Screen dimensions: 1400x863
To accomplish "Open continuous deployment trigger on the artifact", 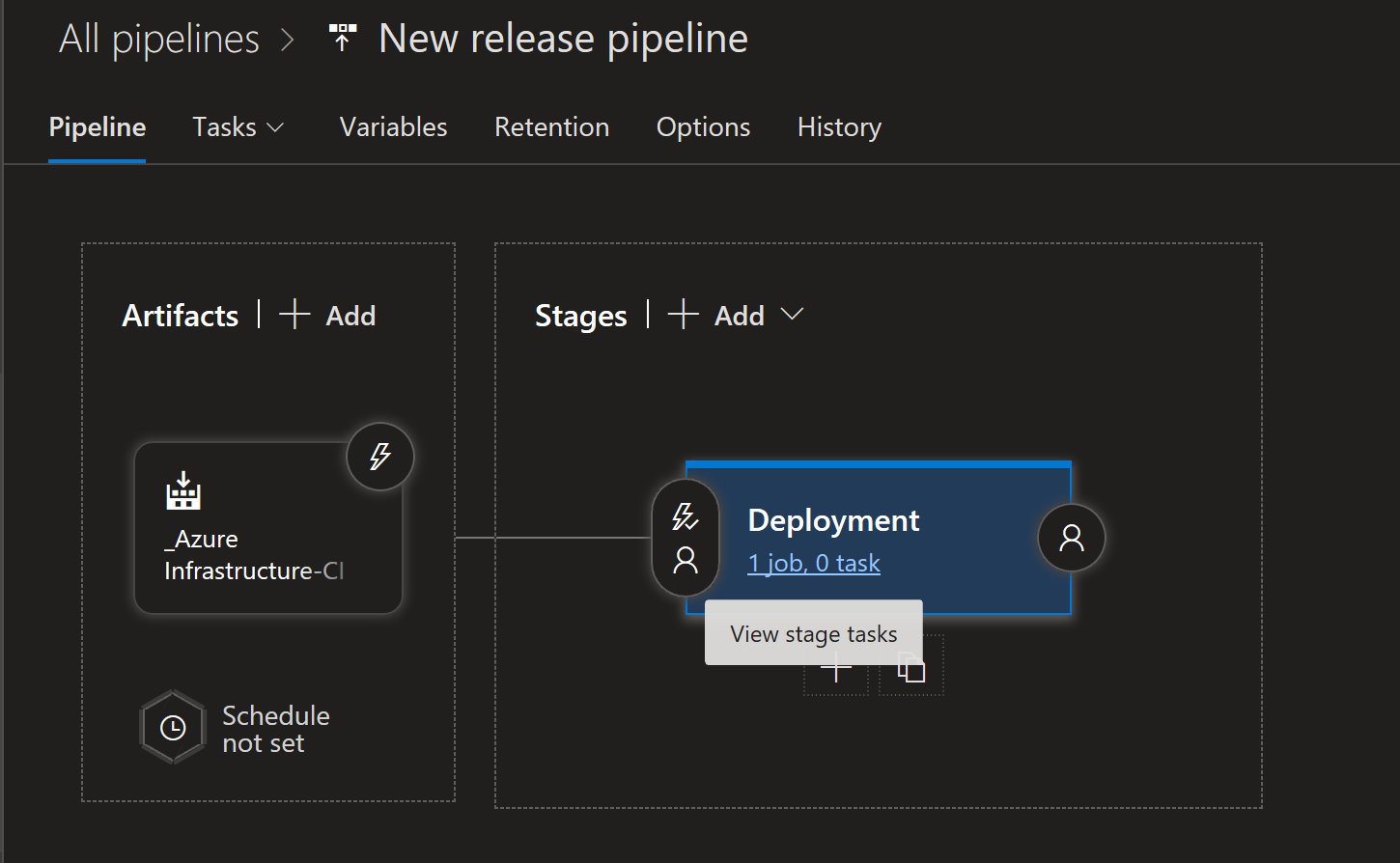I will click(380, 457).
